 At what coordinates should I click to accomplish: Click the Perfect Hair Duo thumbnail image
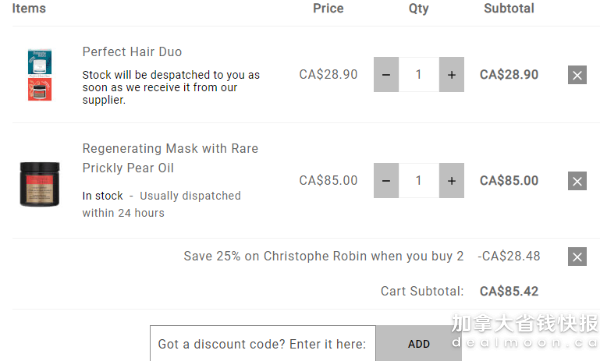(x=40, y=75)
